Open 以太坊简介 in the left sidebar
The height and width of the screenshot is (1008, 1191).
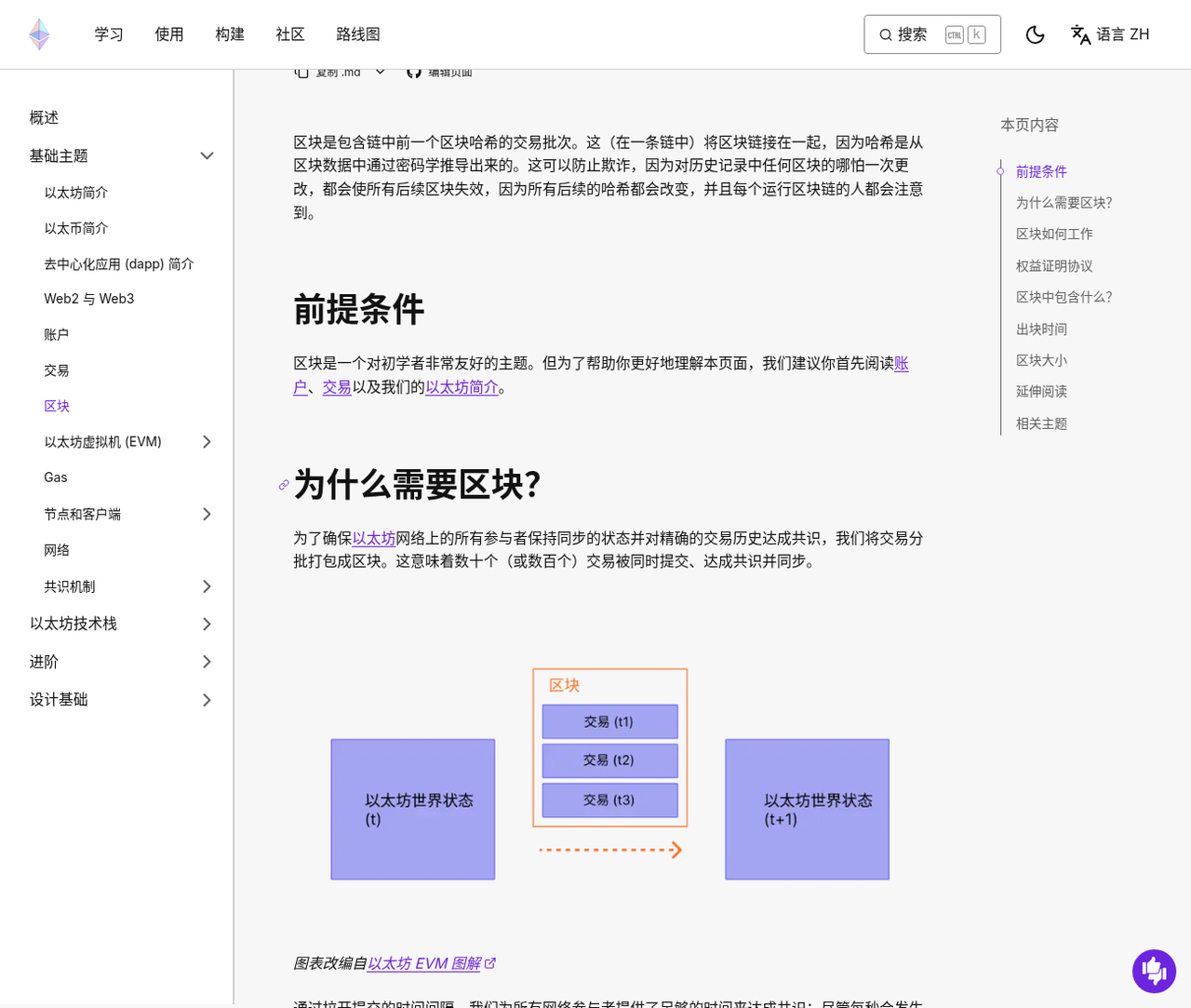[76, 193]
